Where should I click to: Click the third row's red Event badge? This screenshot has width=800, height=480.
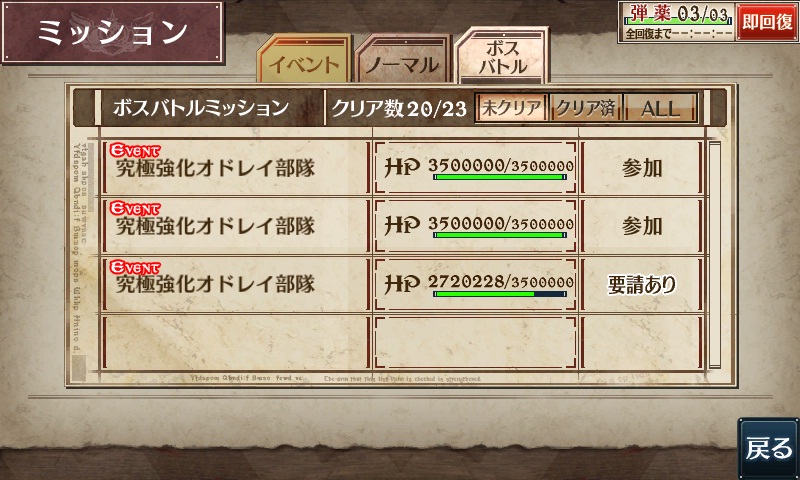click(x=135, y=267)
